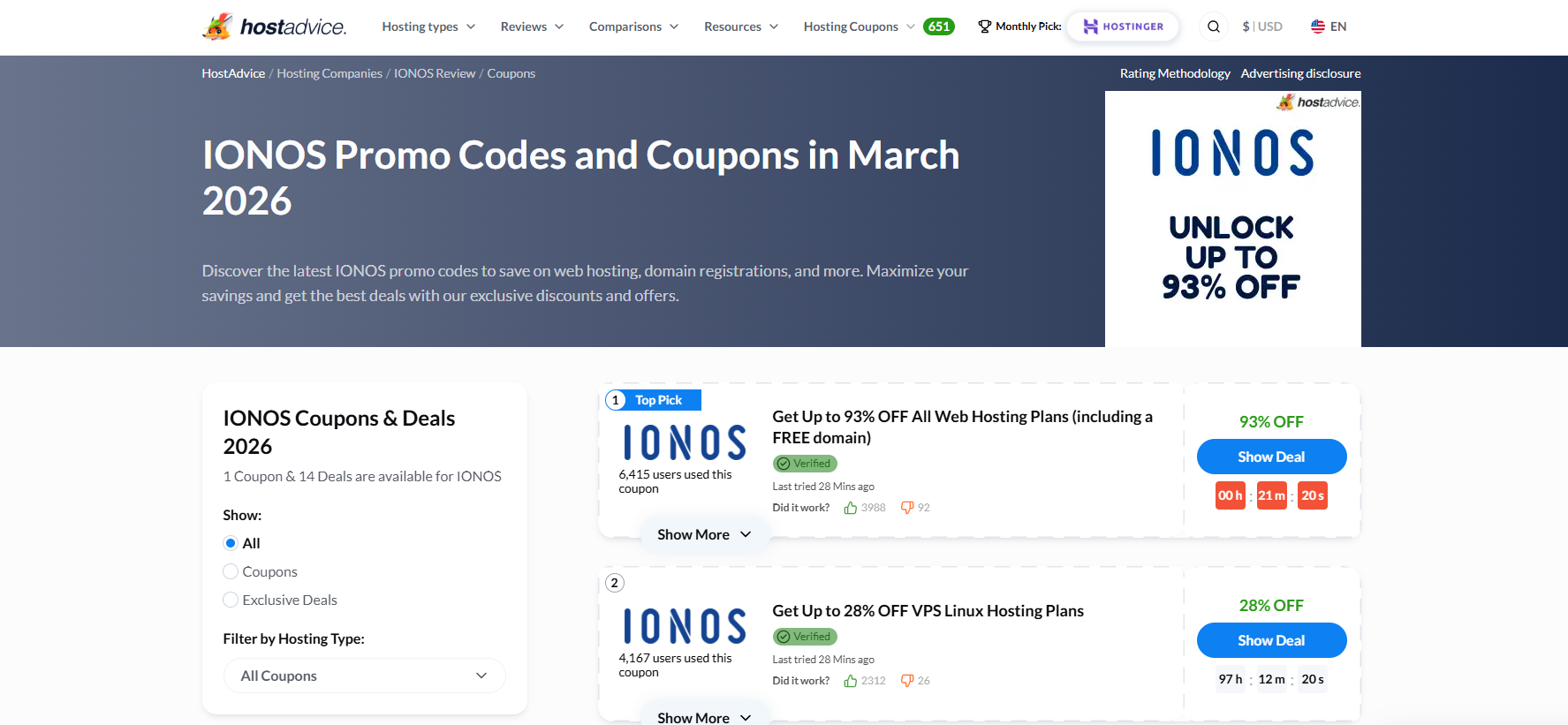Select the All radio option
The height and width of the screenshot is (725, 1568).
pos(231,543)
